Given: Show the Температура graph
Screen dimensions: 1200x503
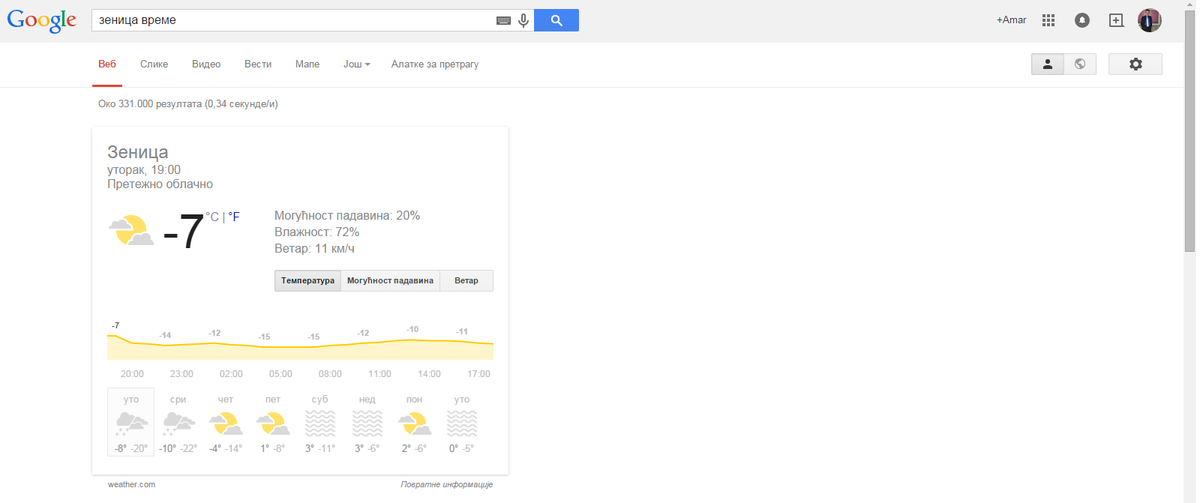Looking at the screenshot, I should pyautogui.click(x=308, y=281).
